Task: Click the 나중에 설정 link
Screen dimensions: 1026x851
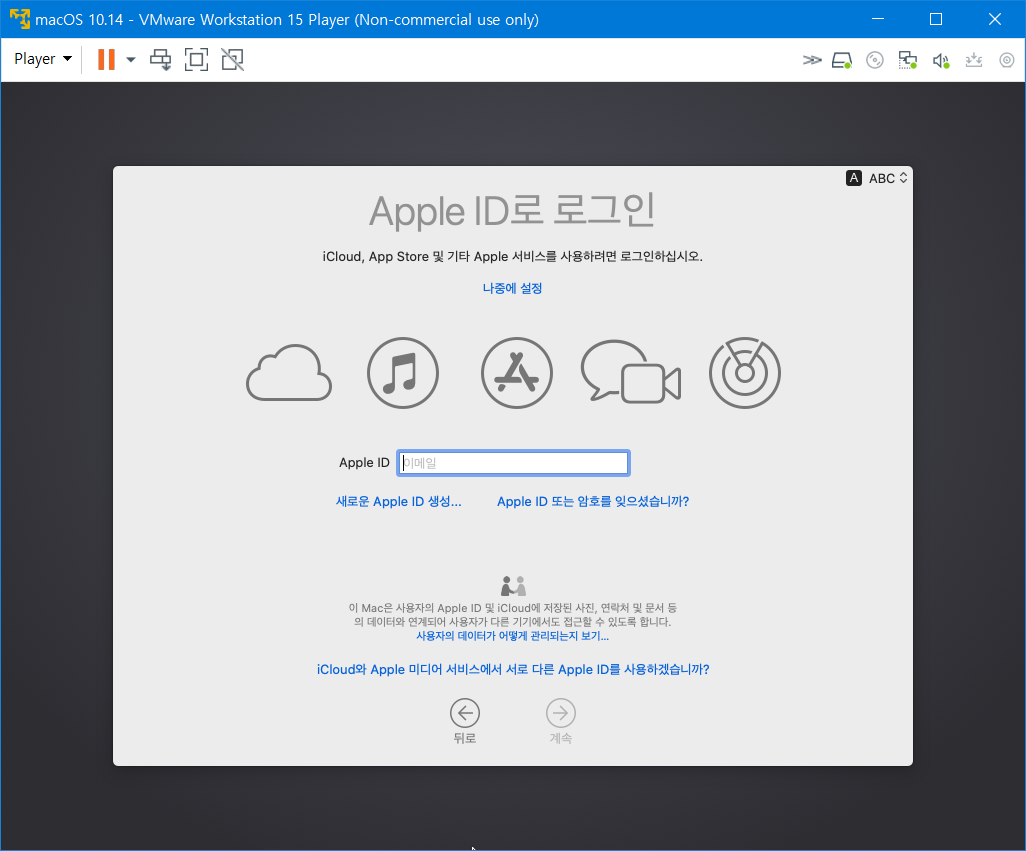Action: (x=512, y=288)
